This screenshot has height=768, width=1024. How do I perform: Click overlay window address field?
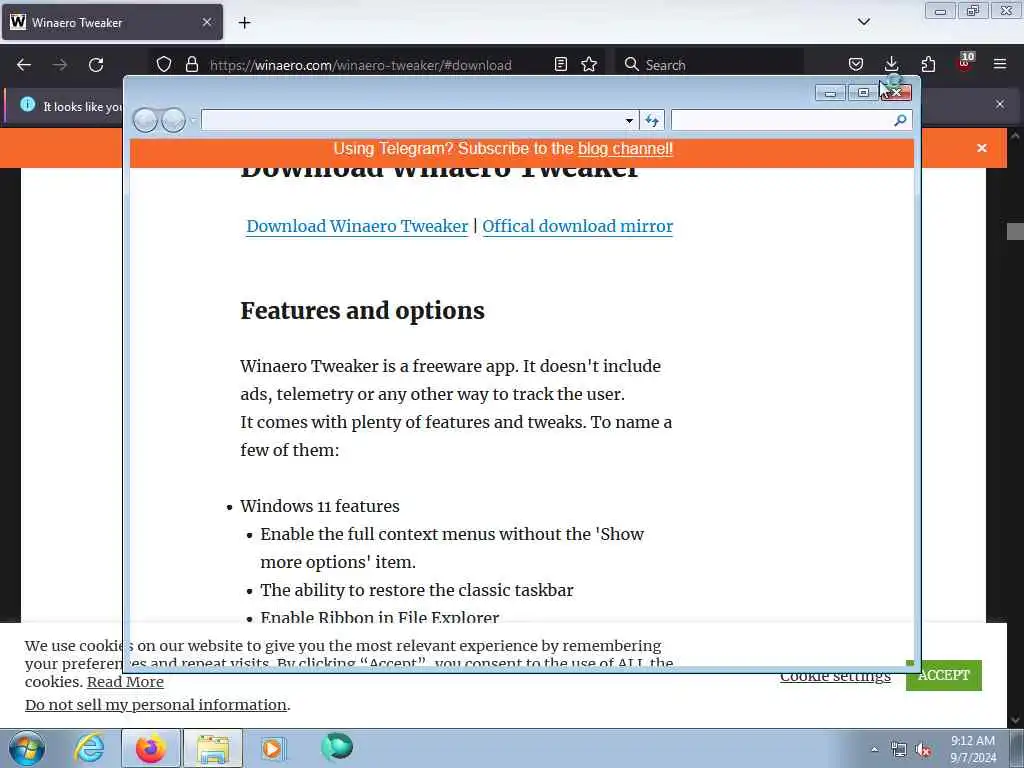tap(413, 120)
